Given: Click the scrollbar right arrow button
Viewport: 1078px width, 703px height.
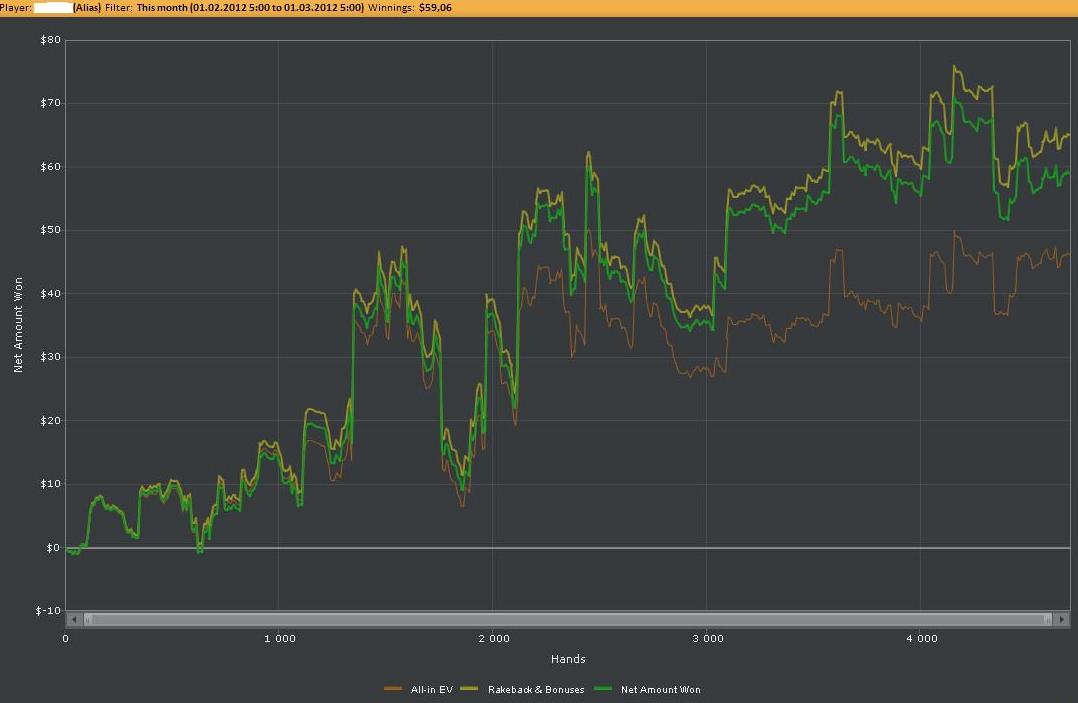Looking at the screenshot, I should coord(1063,619).
